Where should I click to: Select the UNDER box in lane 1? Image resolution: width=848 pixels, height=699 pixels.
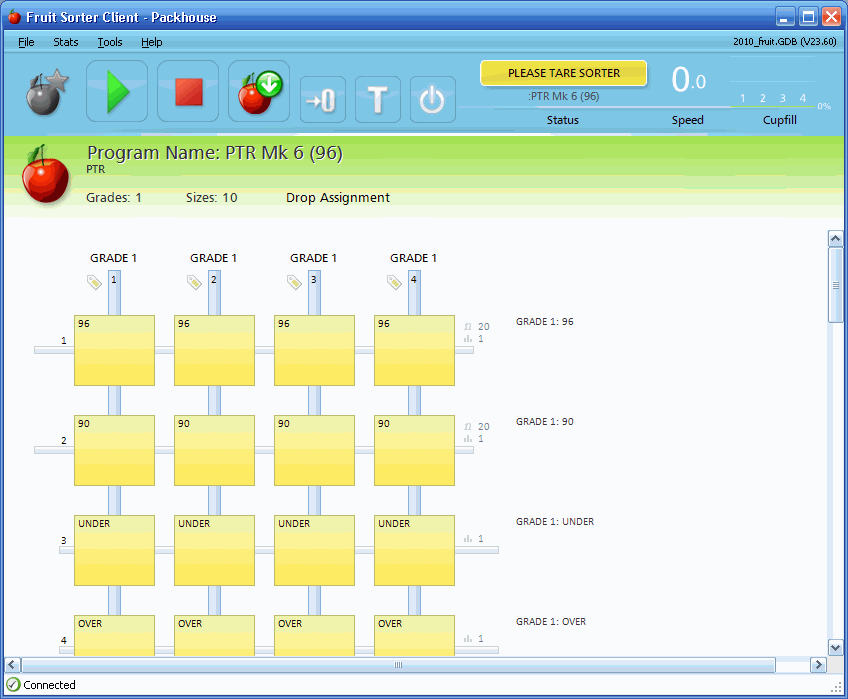(x=115, y=550)
